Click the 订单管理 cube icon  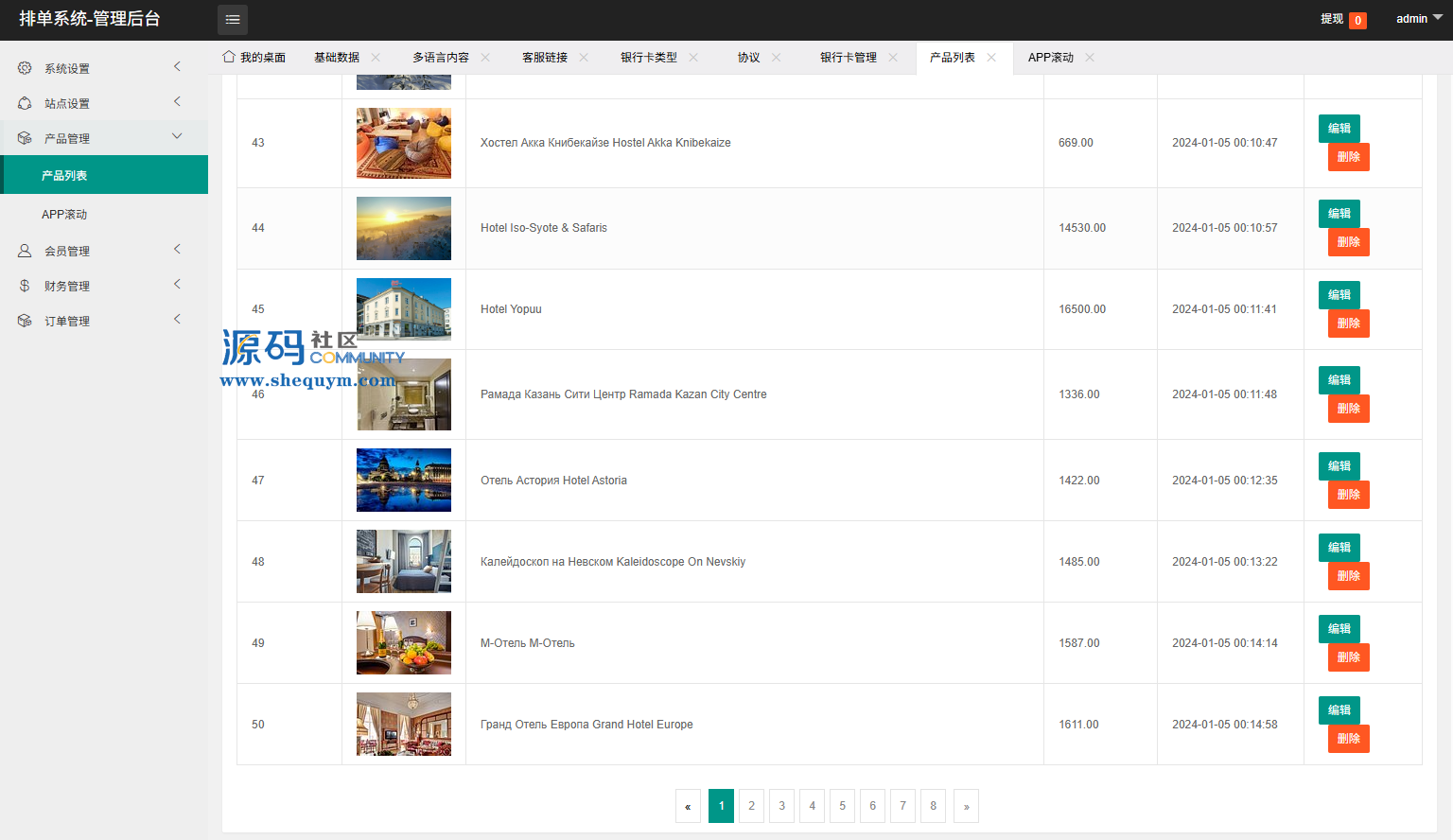[x=25, y=321]
